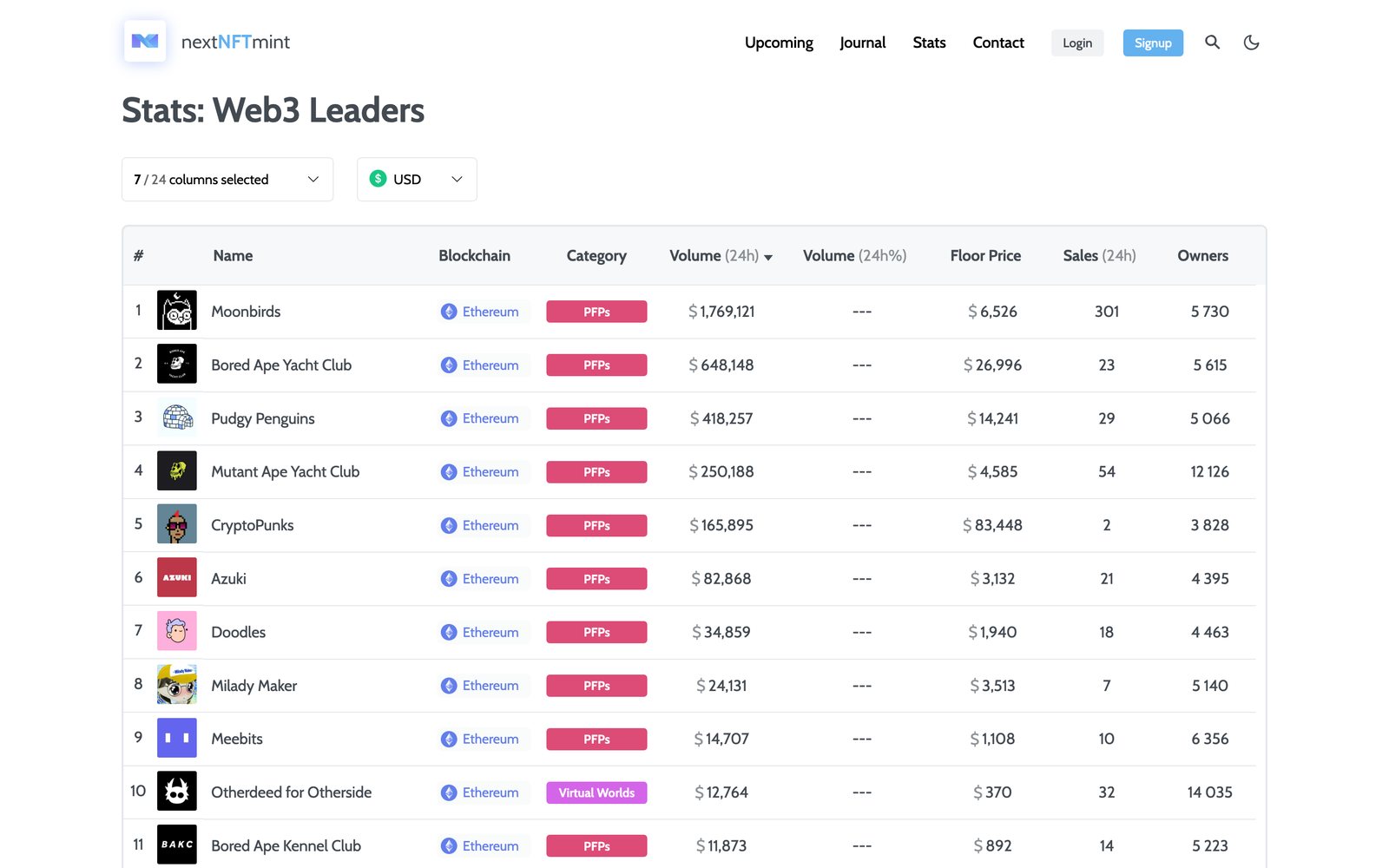1389x868 pixels.
Task: Click Ethereum label in Otherdeed row
Action: click(490, 792)
